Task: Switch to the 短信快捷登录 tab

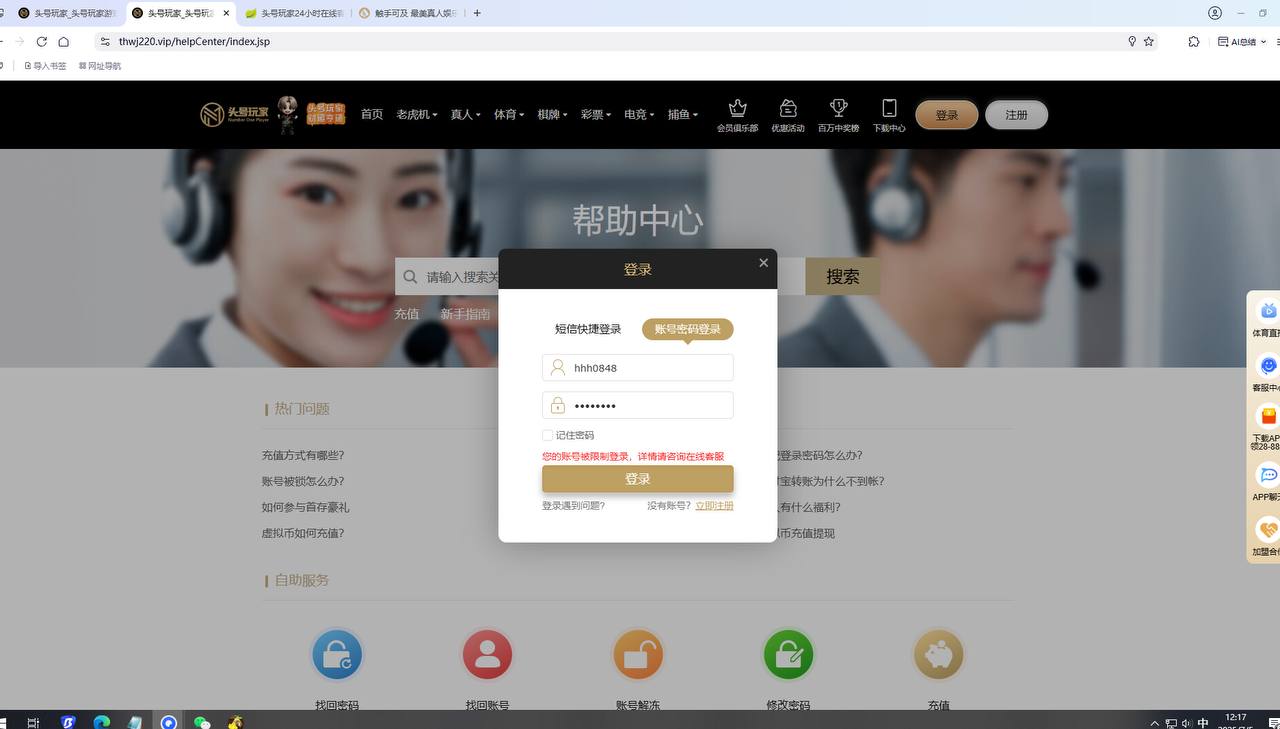Action: (x=588, y=329)
